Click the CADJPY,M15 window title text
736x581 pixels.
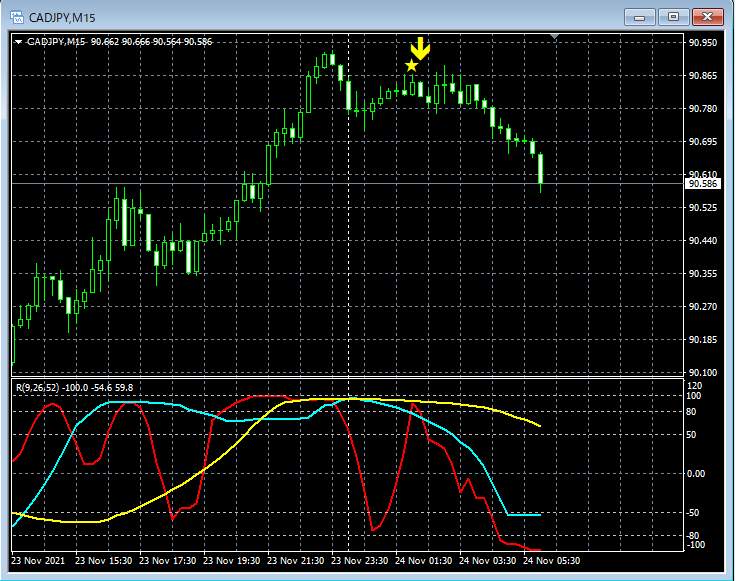62,18
